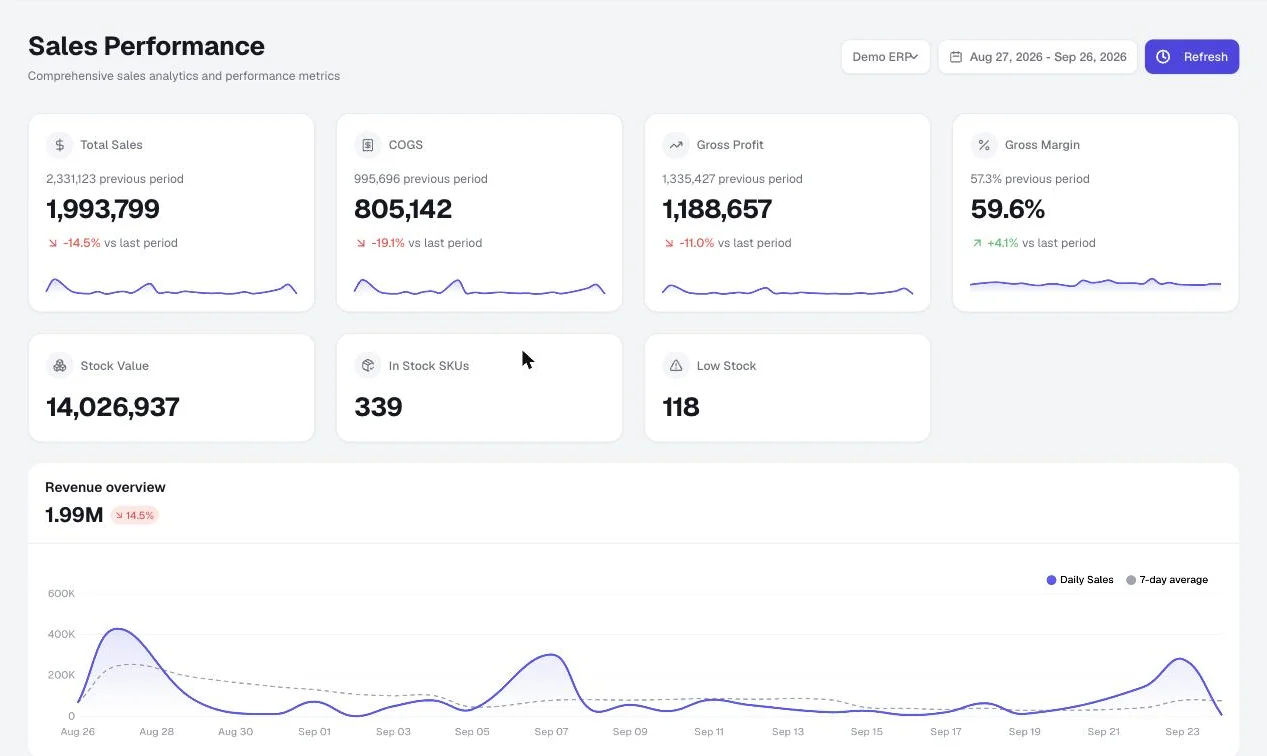
Task: Click the red down arrow beside -14.5%
Action: click(52, 243)
